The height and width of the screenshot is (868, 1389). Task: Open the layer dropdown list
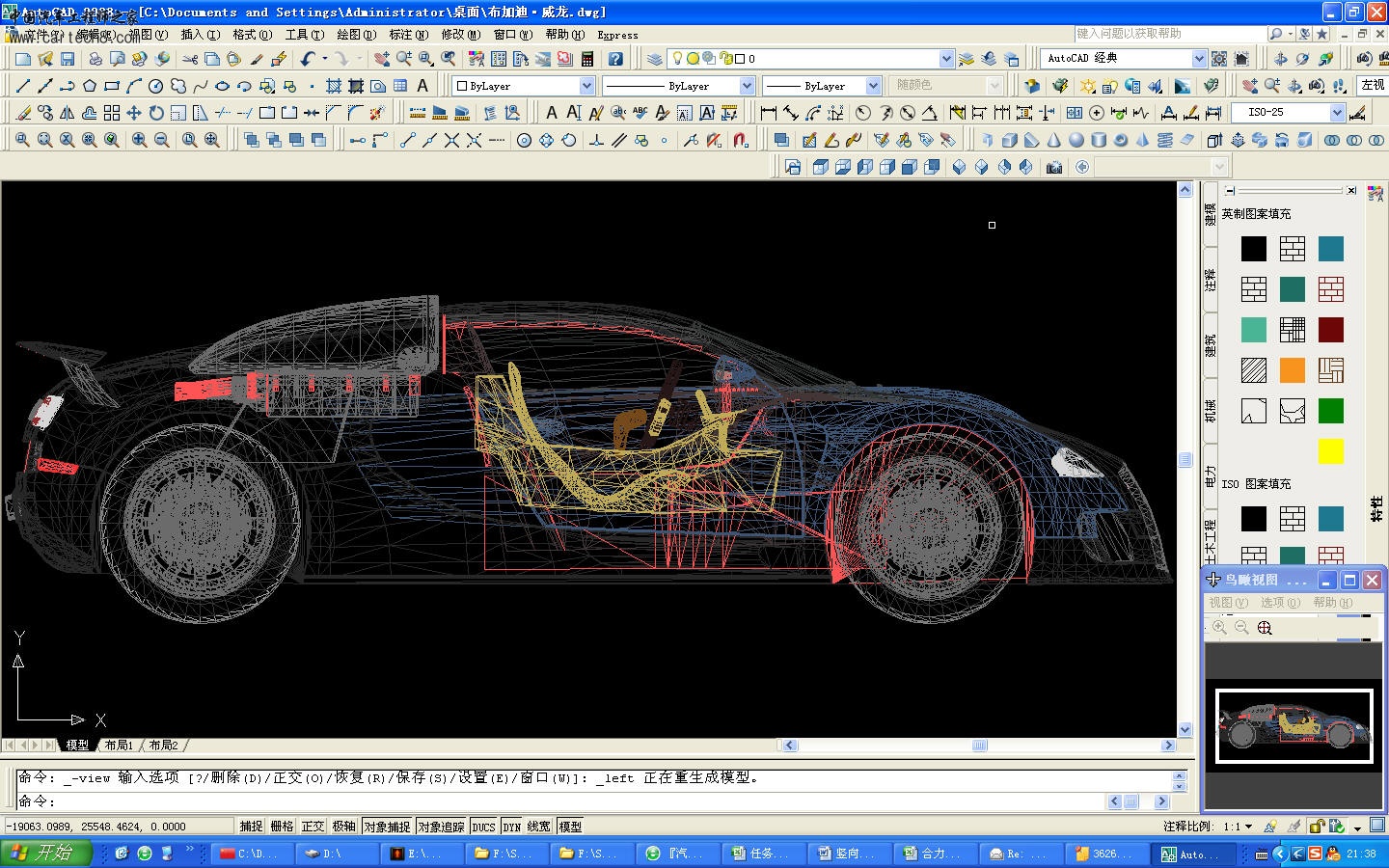pos(946,59)
